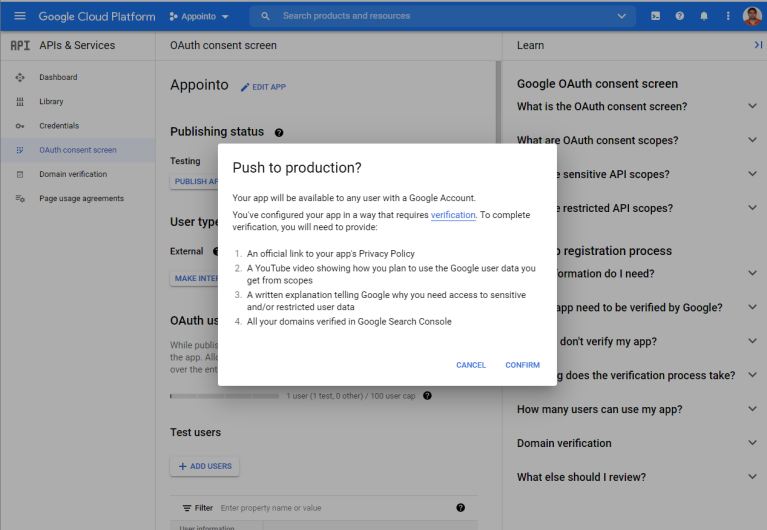Click the Library sidebar icon
767x530 pixels.
pyautogui.click(x=20, y=102)
